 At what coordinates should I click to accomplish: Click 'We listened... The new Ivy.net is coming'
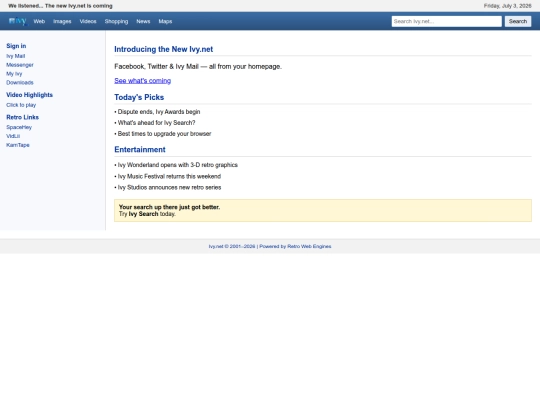click(60, 6)
